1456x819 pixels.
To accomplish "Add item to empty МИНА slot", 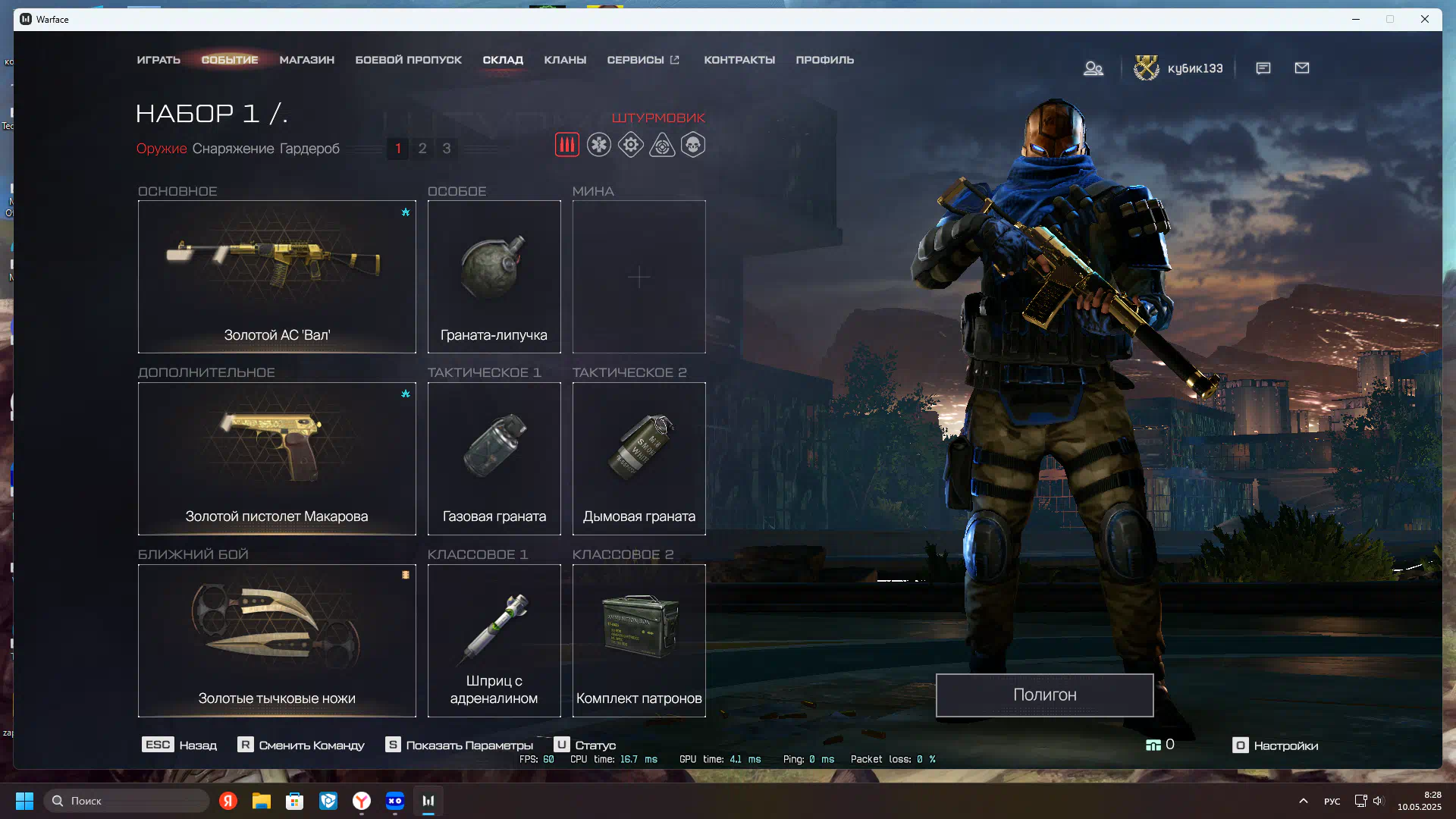I will pyautogui.click(x=639, y=277).
